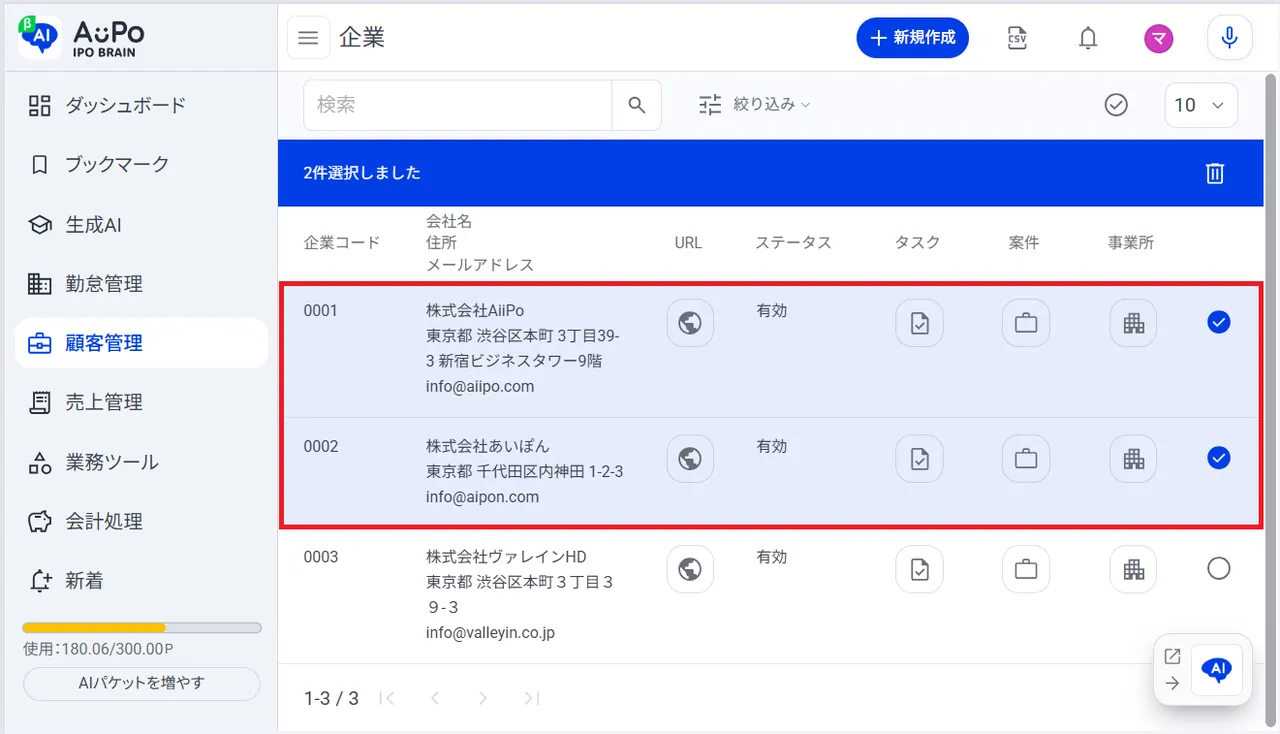The height and width of the screenshot is (734, 1280).
Task: Open 生成AI in sidebar
Action: pos(141,225)
